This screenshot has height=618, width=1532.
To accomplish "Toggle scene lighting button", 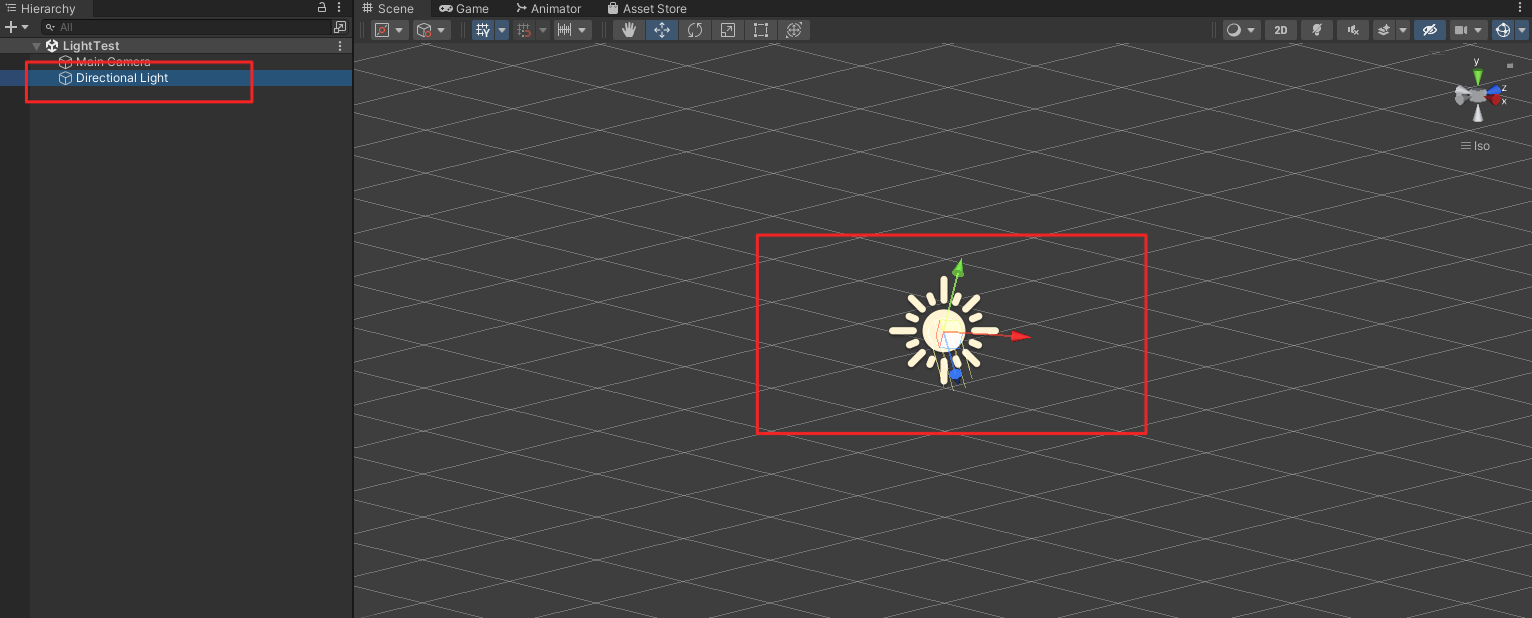I will (x=1317, y=30).
